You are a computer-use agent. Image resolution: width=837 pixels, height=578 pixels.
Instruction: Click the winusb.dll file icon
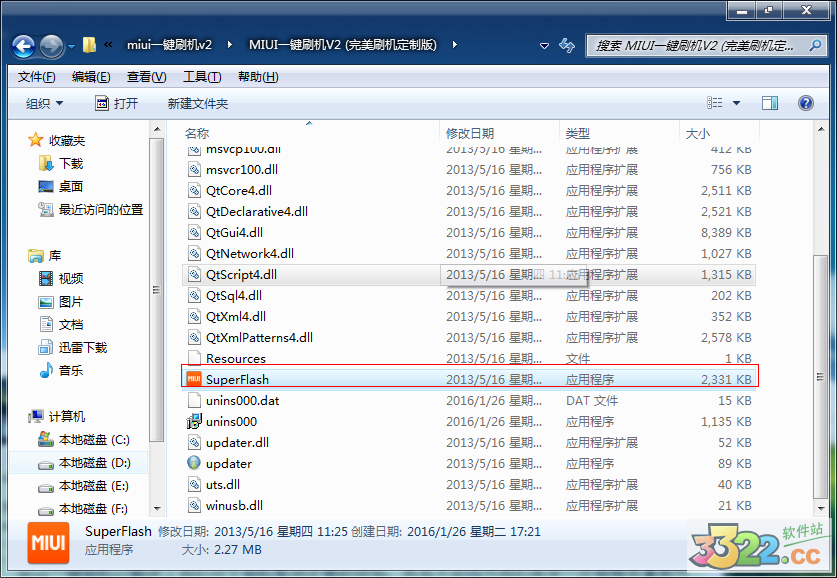tap(194, 505)
